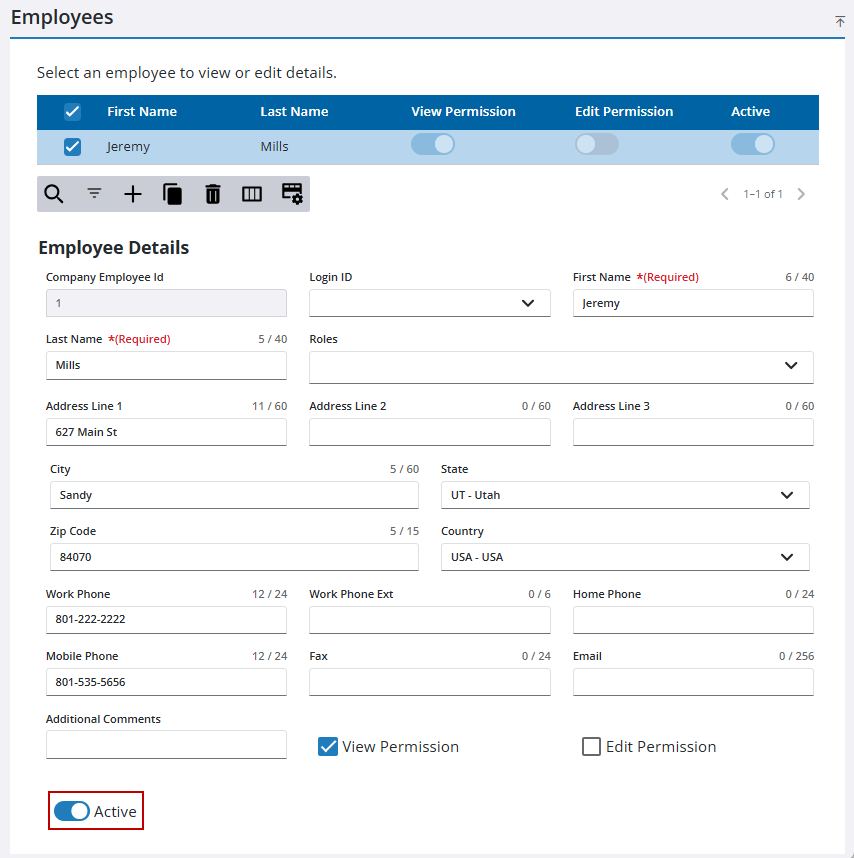Delete the selected employee
854x858 pixels.
click(x=212, y=193)
